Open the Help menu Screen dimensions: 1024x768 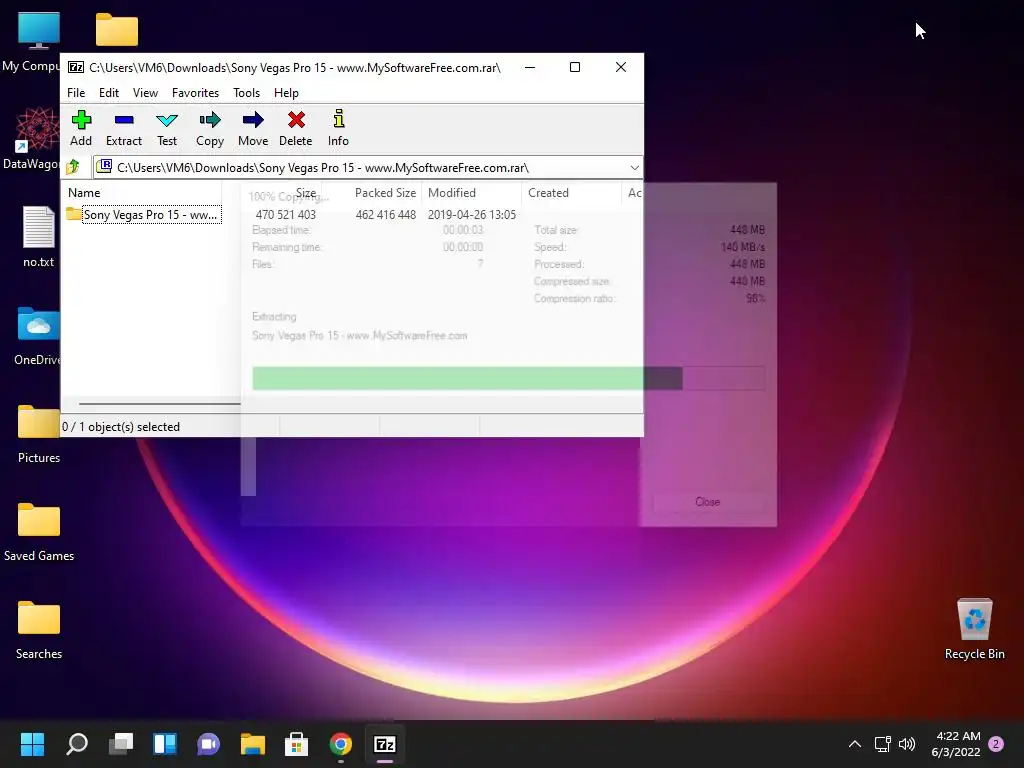(286, 93)
